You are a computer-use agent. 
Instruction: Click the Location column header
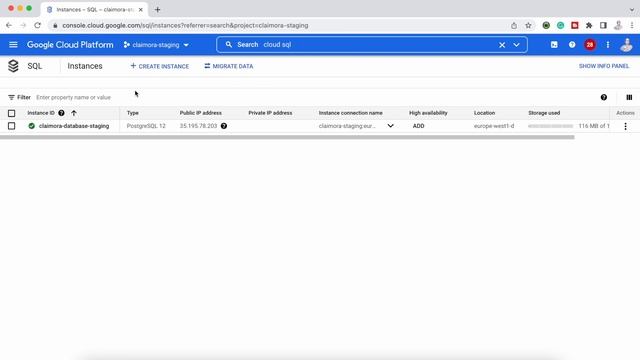[484, 113]
